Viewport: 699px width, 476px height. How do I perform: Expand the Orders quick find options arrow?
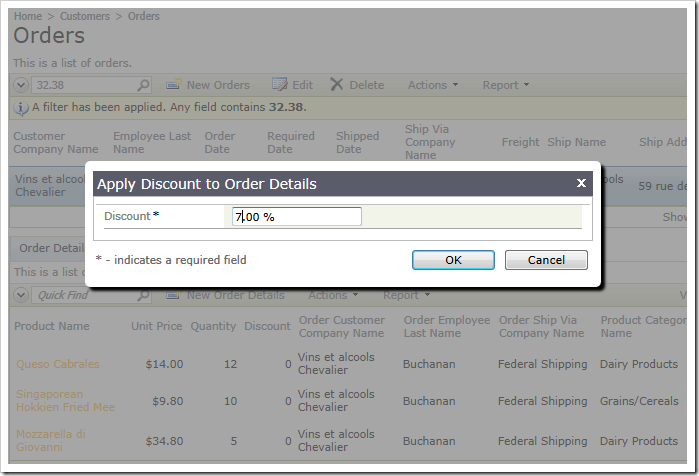[x=21, y=85]
